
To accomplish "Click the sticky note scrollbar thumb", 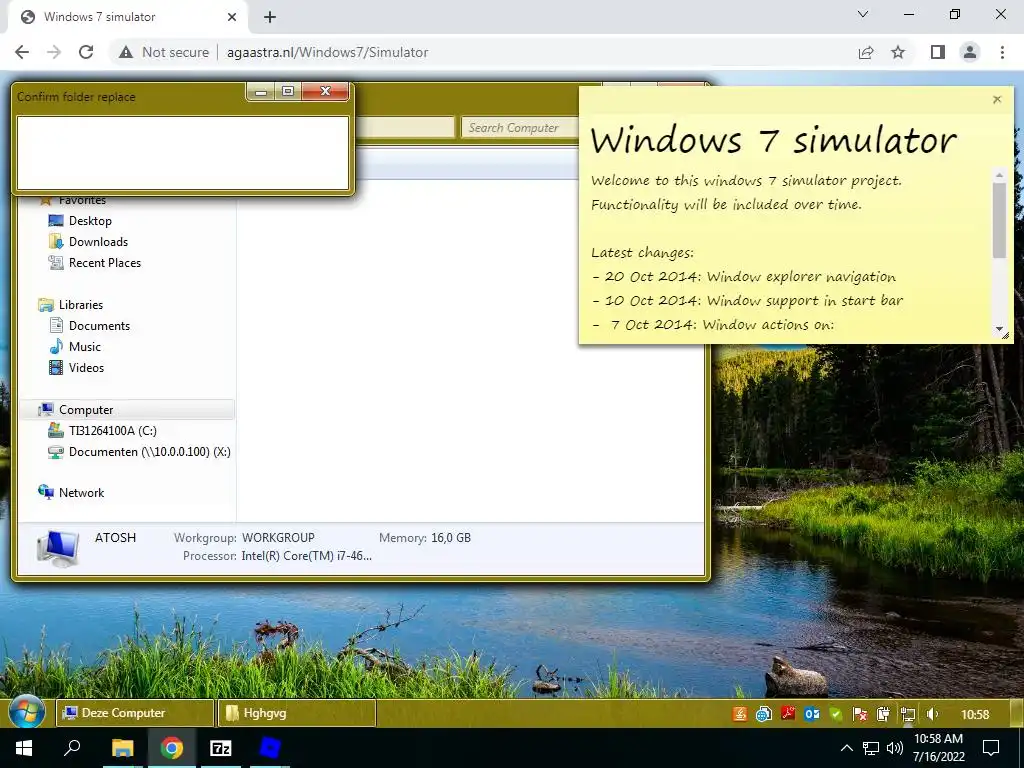I will point(999,220).
